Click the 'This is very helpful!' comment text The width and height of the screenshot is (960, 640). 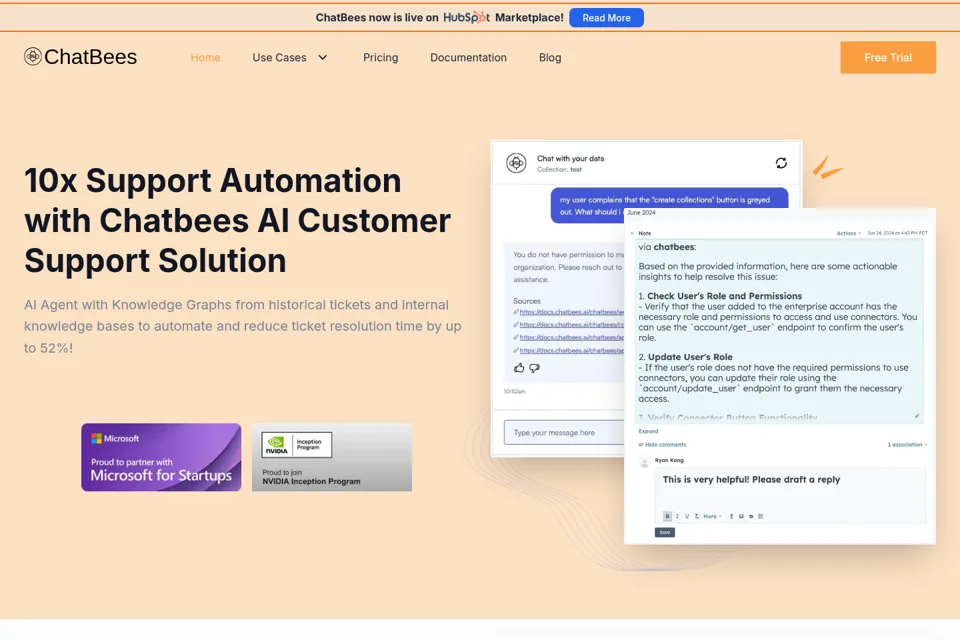tap(751, 480)
